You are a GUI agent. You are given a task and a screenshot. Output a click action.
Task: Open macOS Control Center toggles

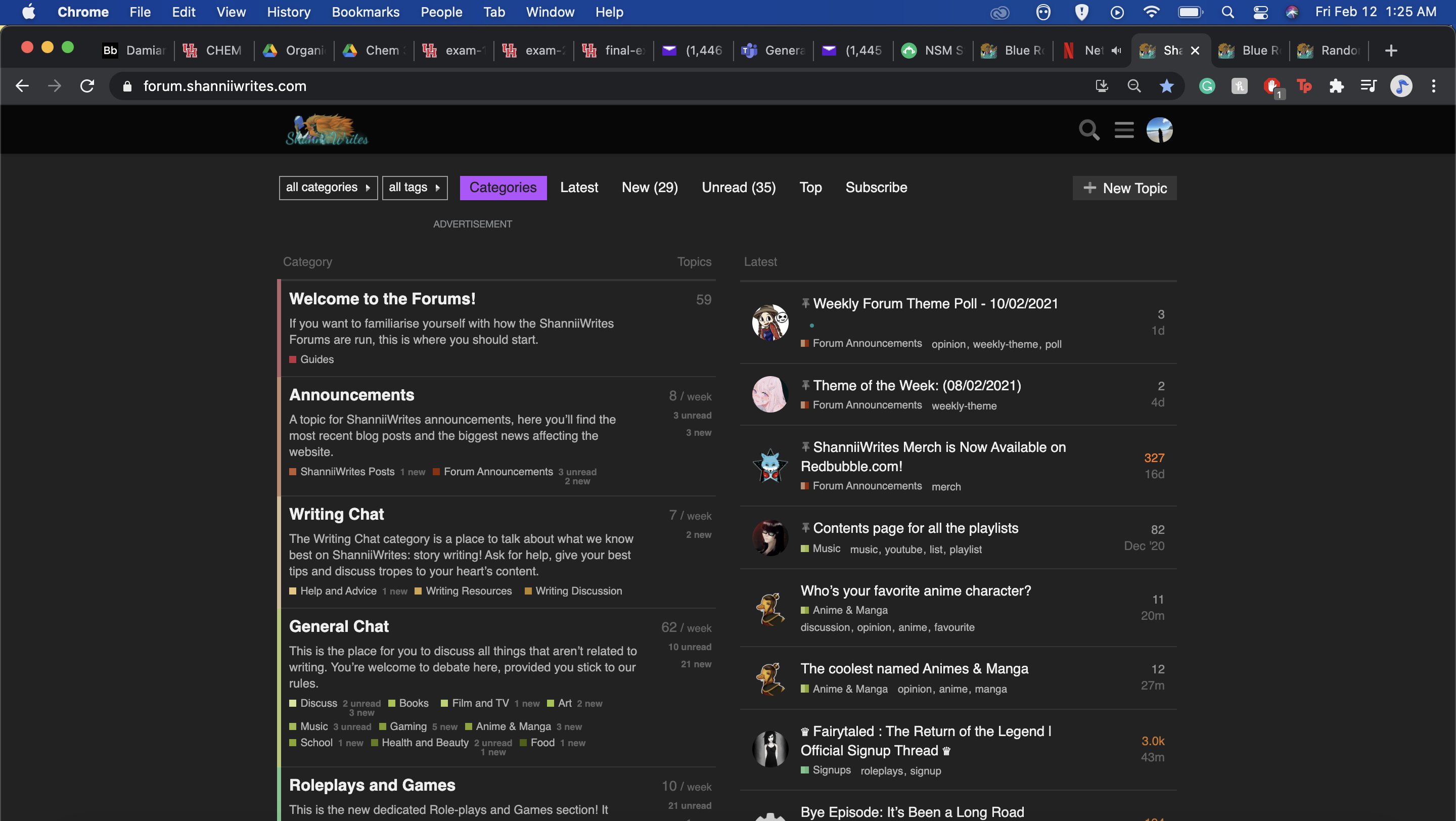pyautogui.click(x=1260, y=12)
